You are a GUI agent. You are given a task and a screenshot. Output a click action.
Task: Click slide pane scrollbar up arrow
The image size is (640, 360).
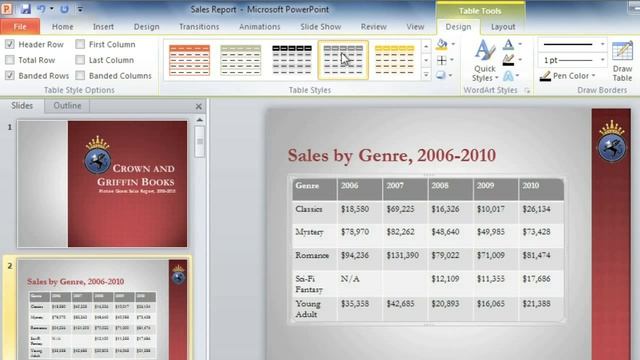[200, 120]
